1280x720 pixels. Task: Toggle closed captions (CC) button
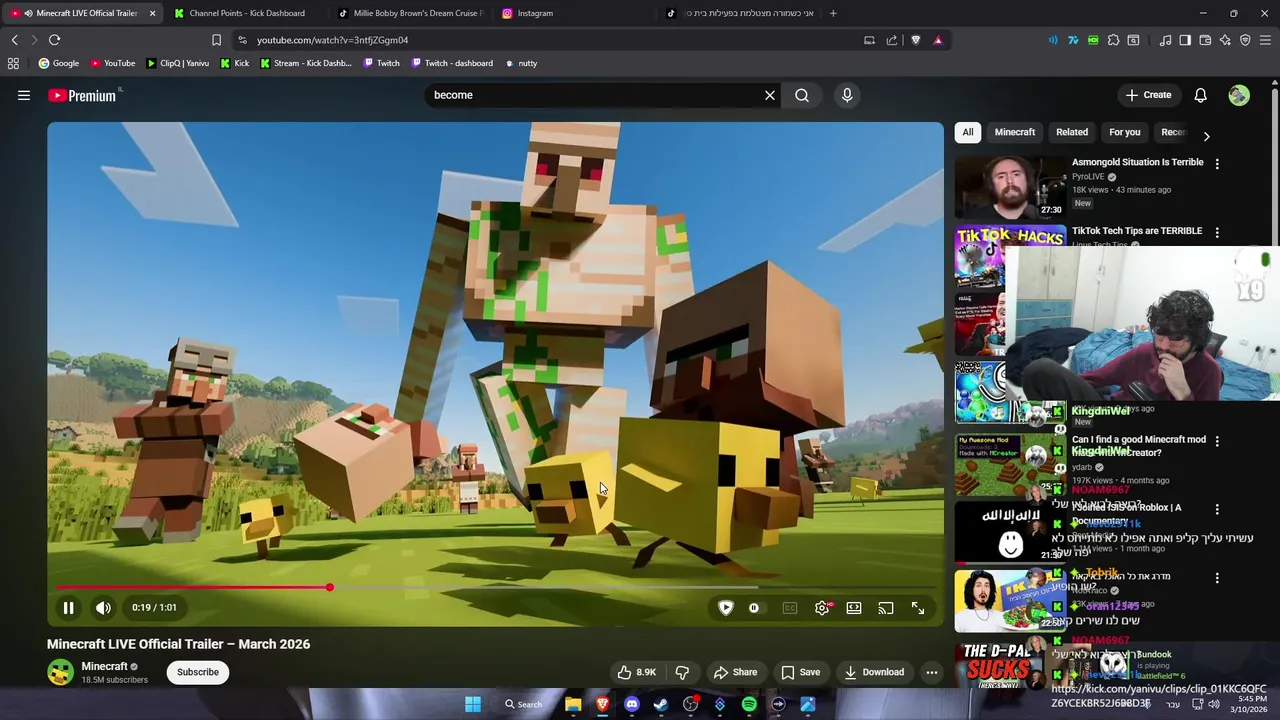pos(790,608)
